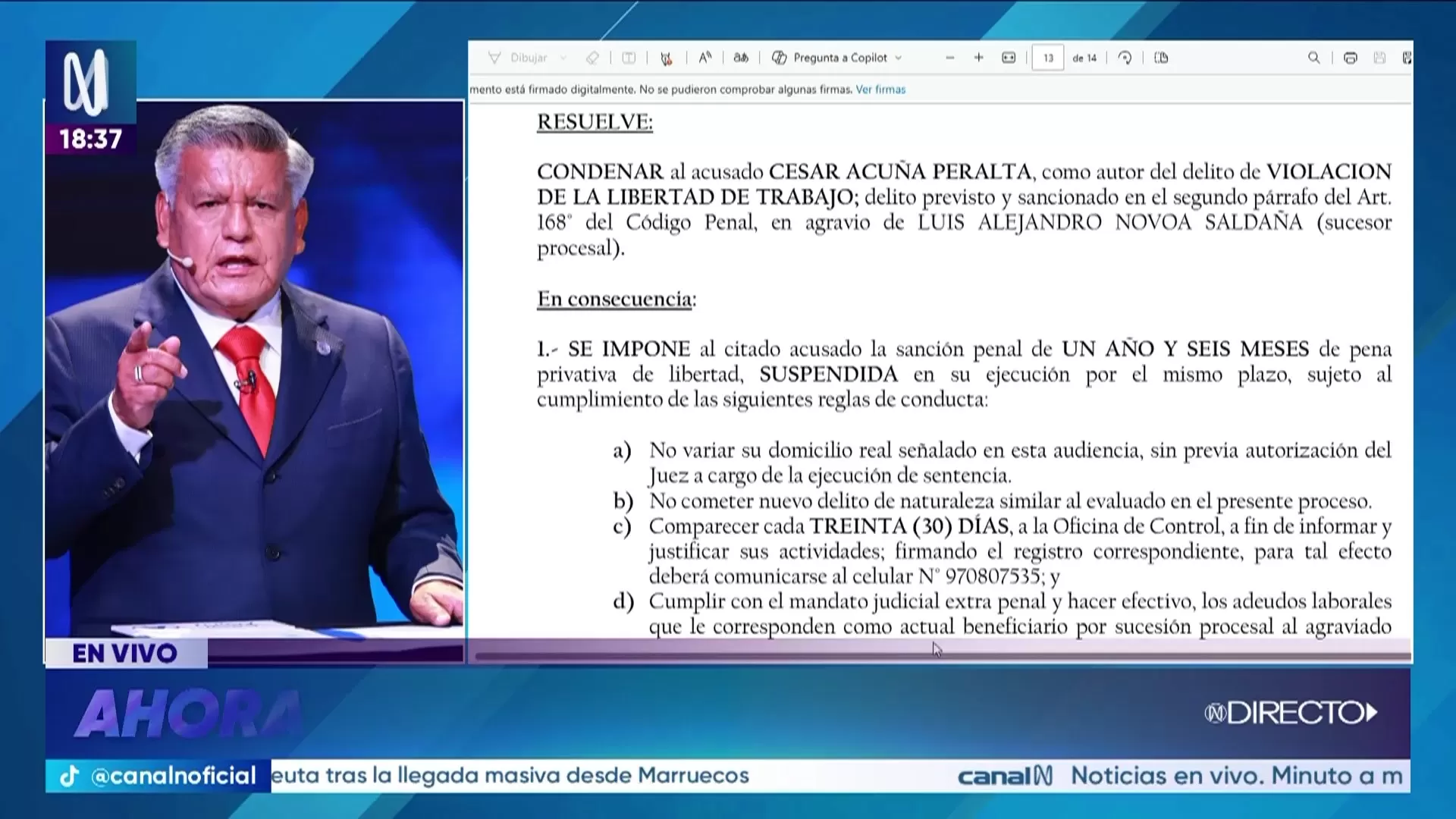Click the 'EN VIVO' label
This screenshot has width=1456, height=819.
click(x=125, y=654)
